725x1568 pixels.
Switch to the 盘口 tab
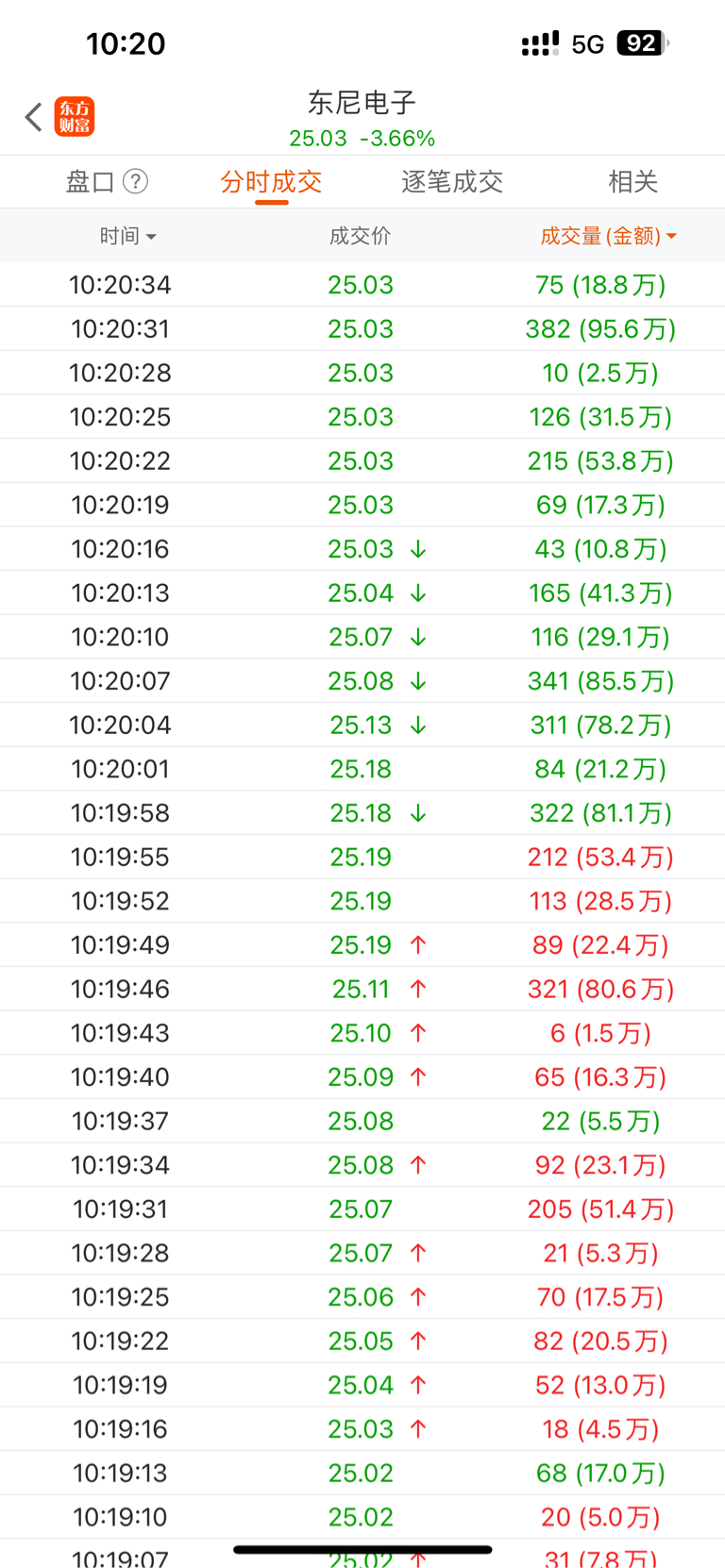coord(91,181)
